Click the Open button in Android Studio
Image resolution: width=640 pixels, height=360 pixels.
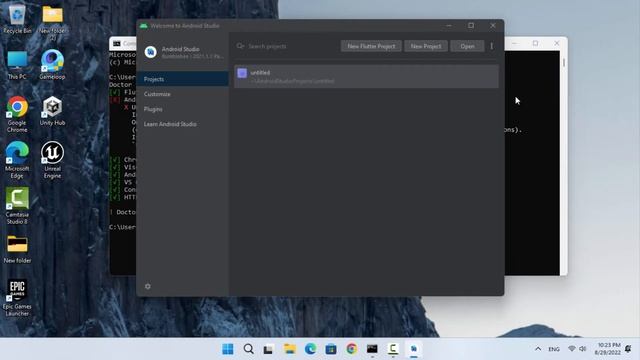click(467, 46)
